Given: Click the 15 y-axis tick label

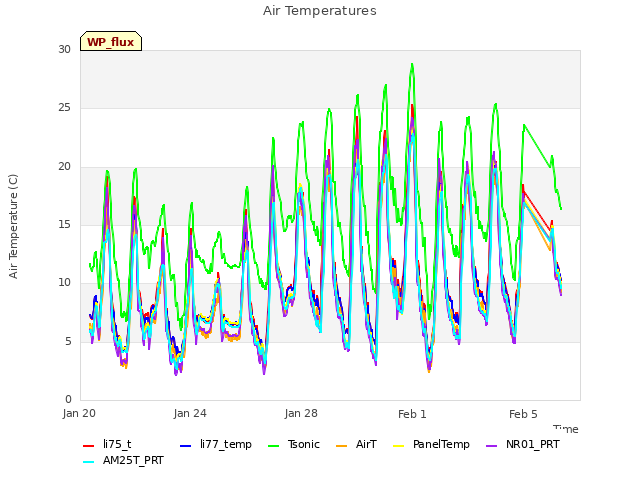Looking at the screenshot, I should click(64, 224).
